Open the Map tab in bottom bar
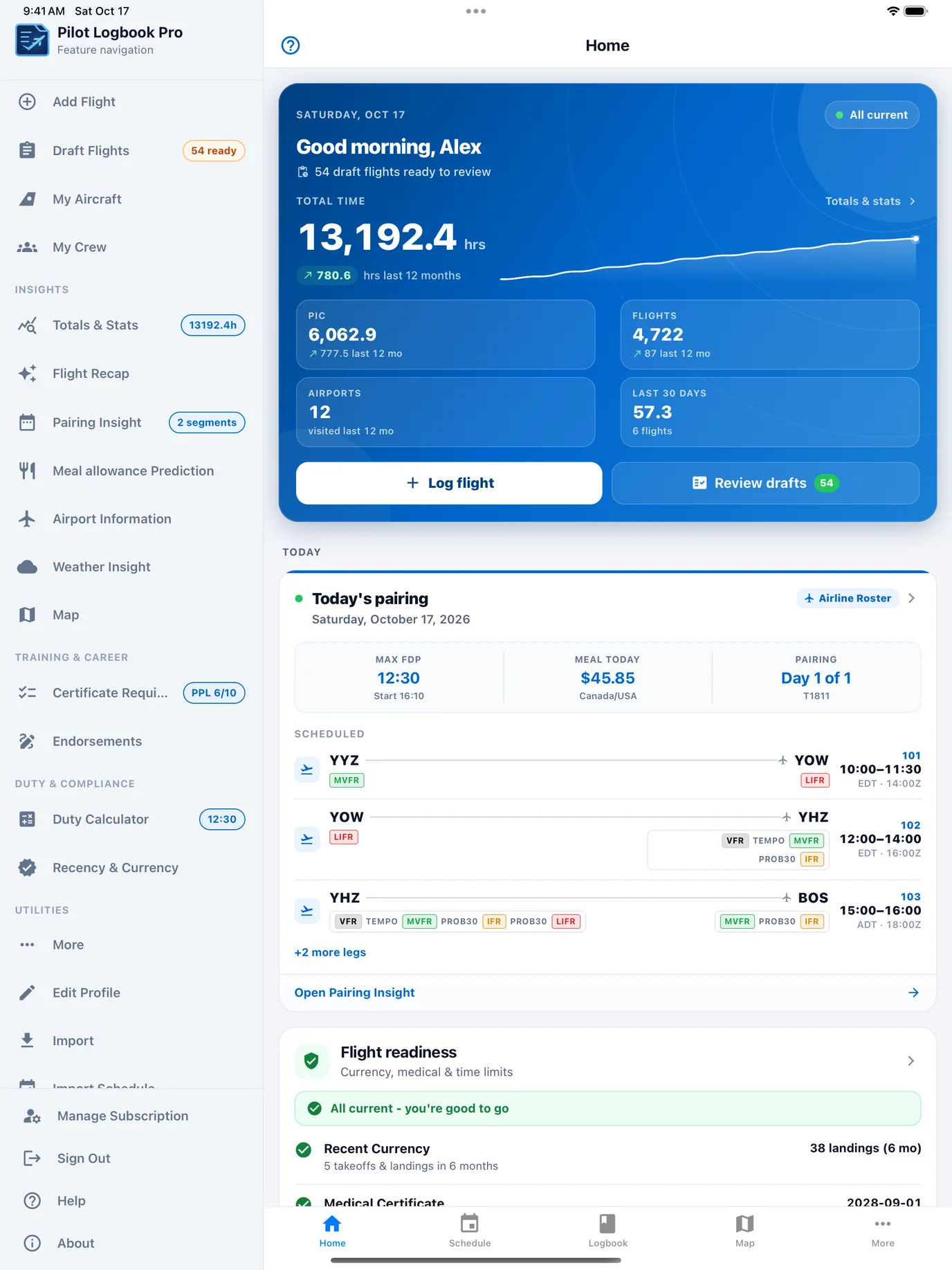This screenshot has width=952, height=1270. coord(745,1231)
